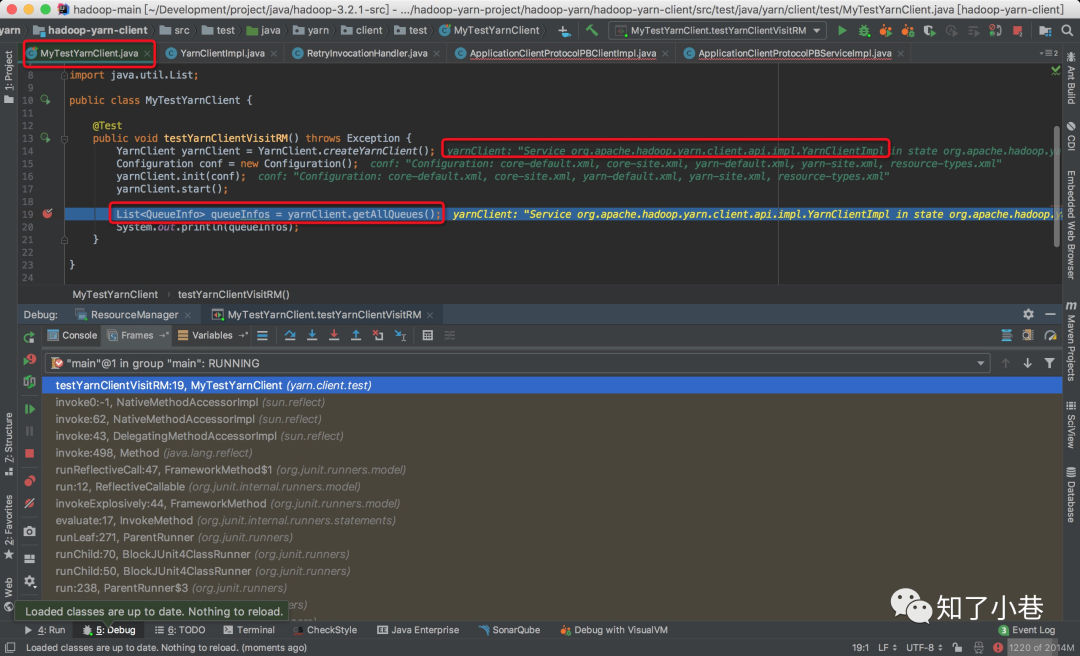Image resolution: width=1080 pixels, height=656 pixels.
Task: Open the Evaluate Expression calculator icon
Action: tap(428, 336)
